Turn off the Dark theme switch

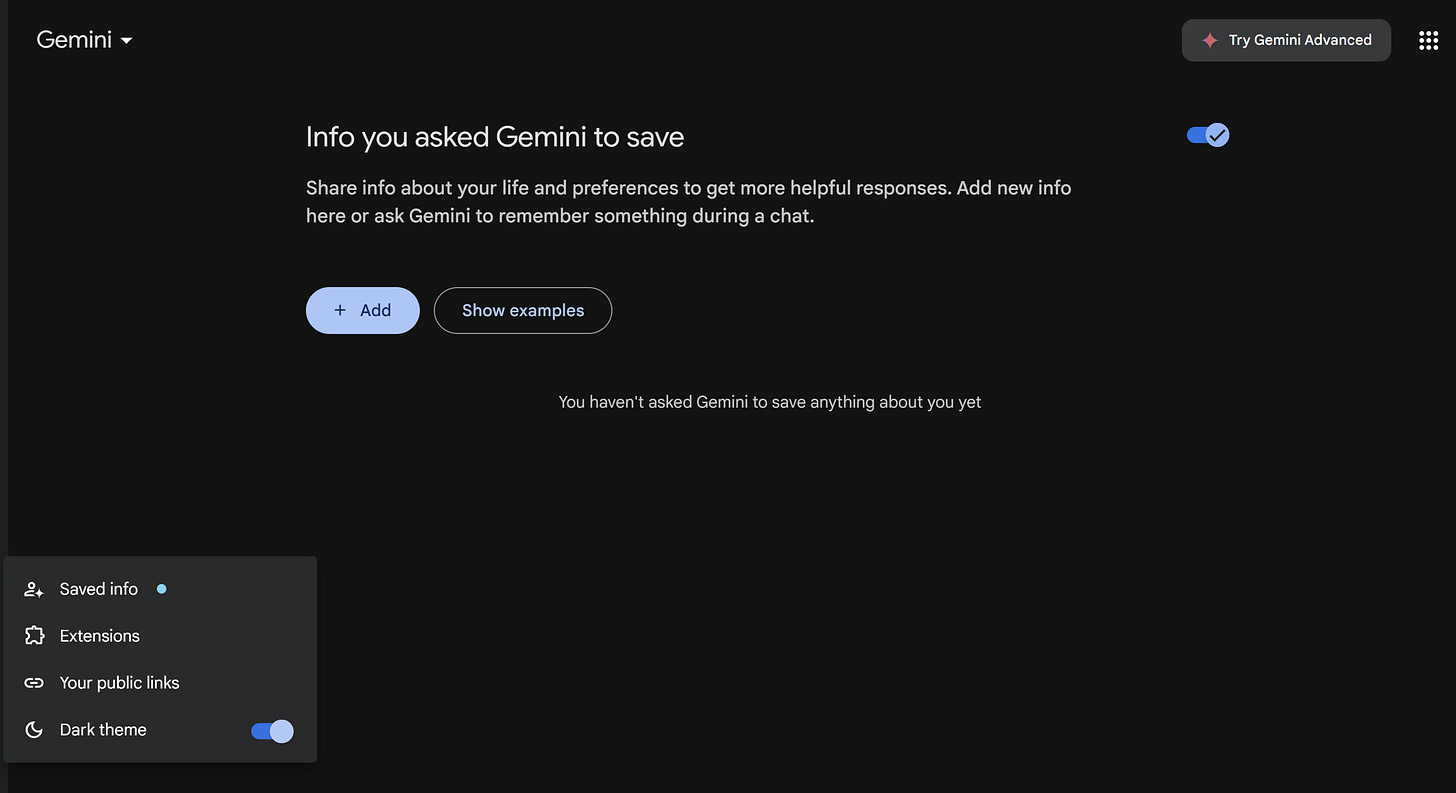272,731
